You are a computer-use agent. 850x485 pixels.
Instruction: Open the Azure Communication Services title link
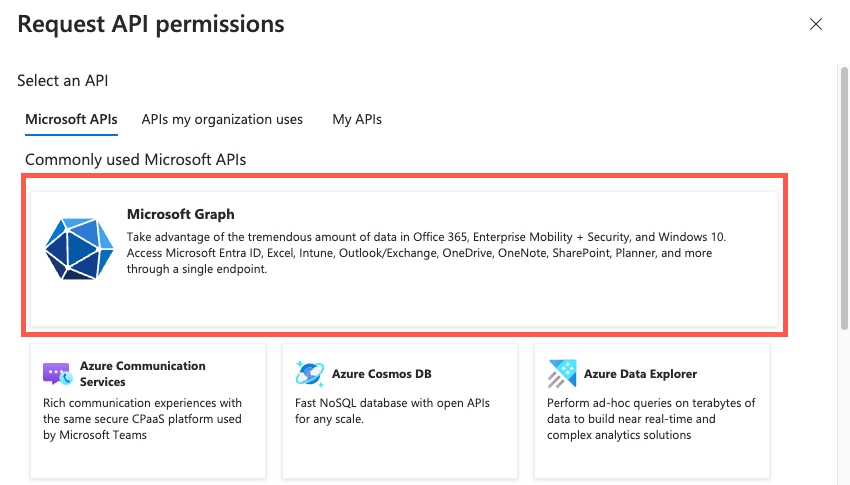tap(142, 373)
